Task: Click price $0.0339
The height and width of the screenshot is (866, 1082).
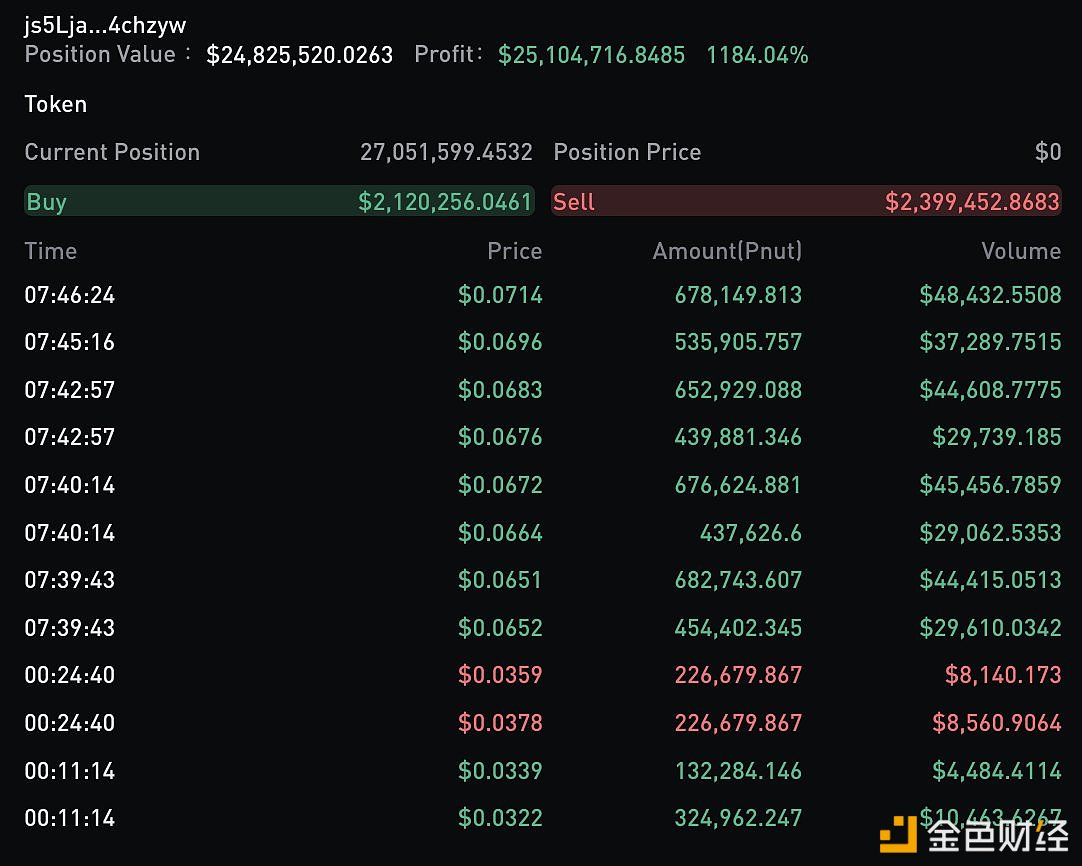Action: (500, 771)
